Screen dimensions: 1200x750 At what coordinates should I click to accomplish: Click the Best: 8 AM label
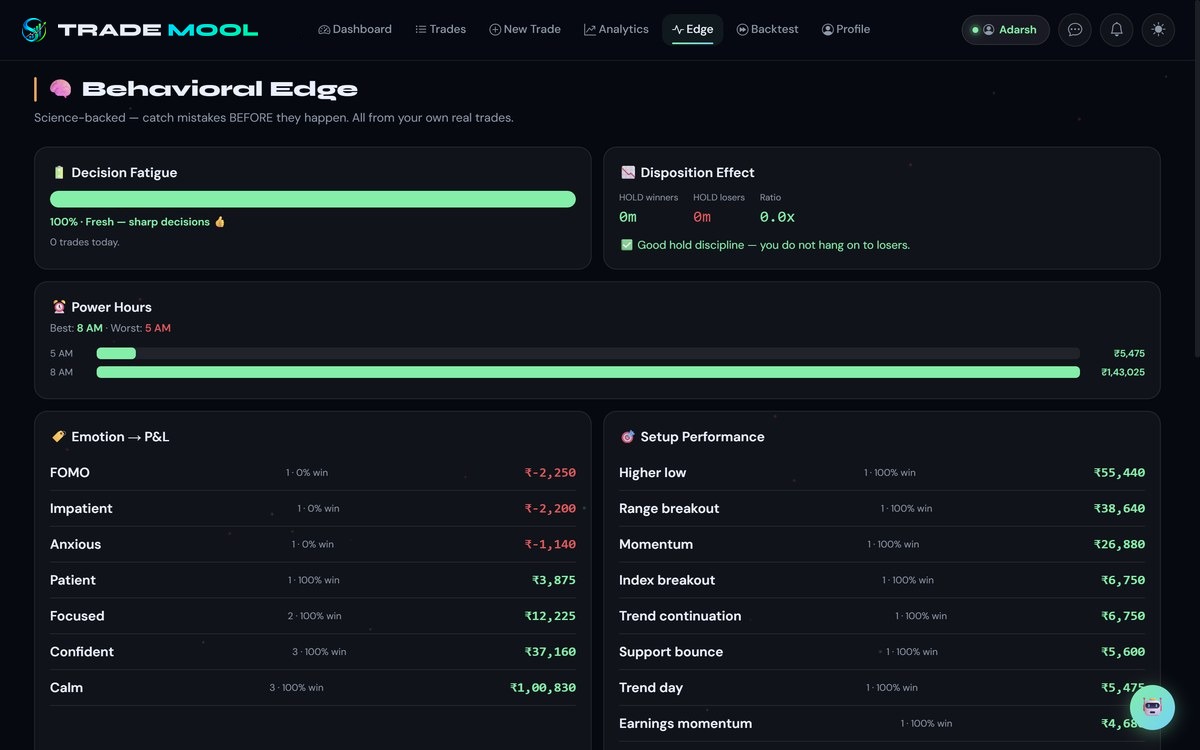tap(76, 328)
